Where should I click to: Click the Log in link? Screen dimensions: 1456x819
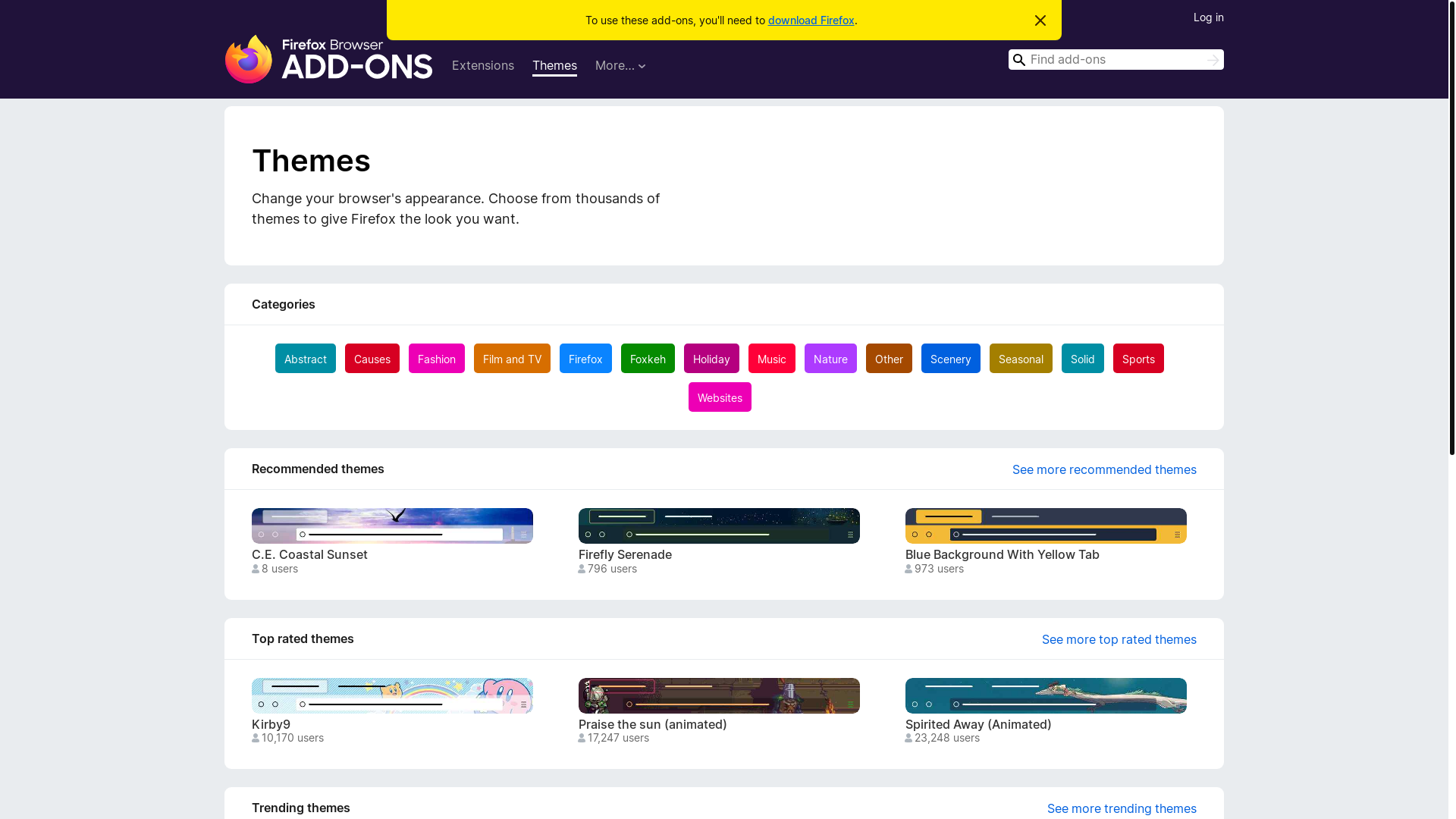[1208, 17]
